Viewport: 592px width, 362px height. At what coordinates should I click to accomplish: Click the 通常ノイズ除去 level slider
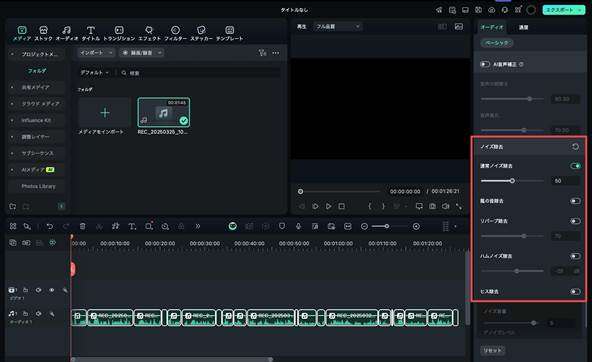tap(512, 181)
